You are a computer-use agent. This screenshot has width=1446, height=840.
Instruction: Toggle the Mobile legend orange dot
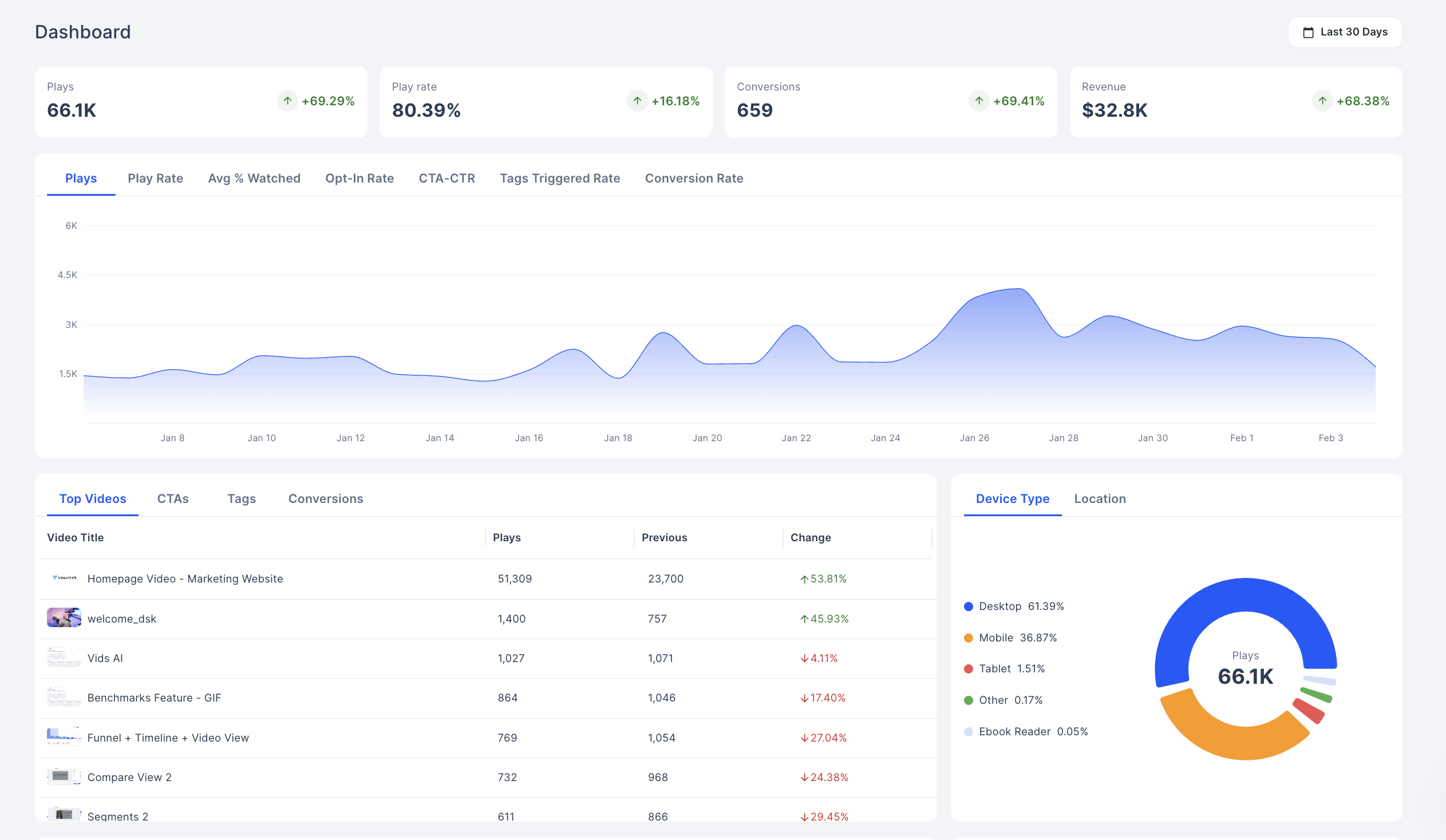(x=969, y=637)
